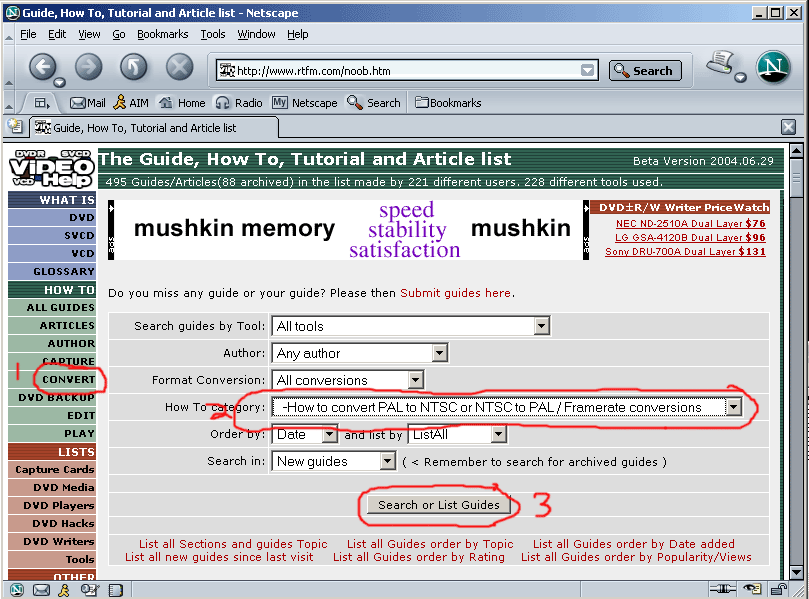
Task: Close the current tab with the X
Action: point(788,127)
